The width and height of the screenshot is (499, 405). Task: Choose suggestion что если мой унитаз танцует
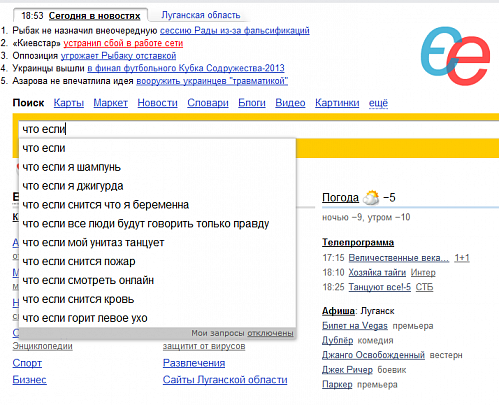pyautogui.click(x=157, y=242)
